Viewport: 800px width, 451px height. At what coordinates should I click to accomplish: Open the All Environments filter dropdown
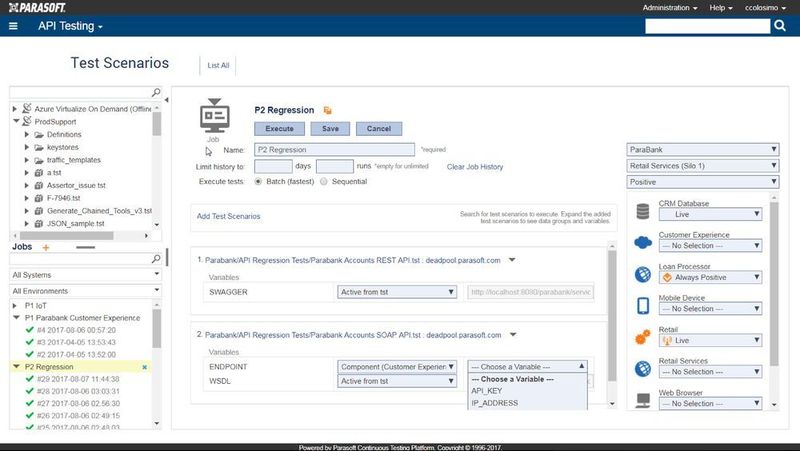[x=86, y=291]
